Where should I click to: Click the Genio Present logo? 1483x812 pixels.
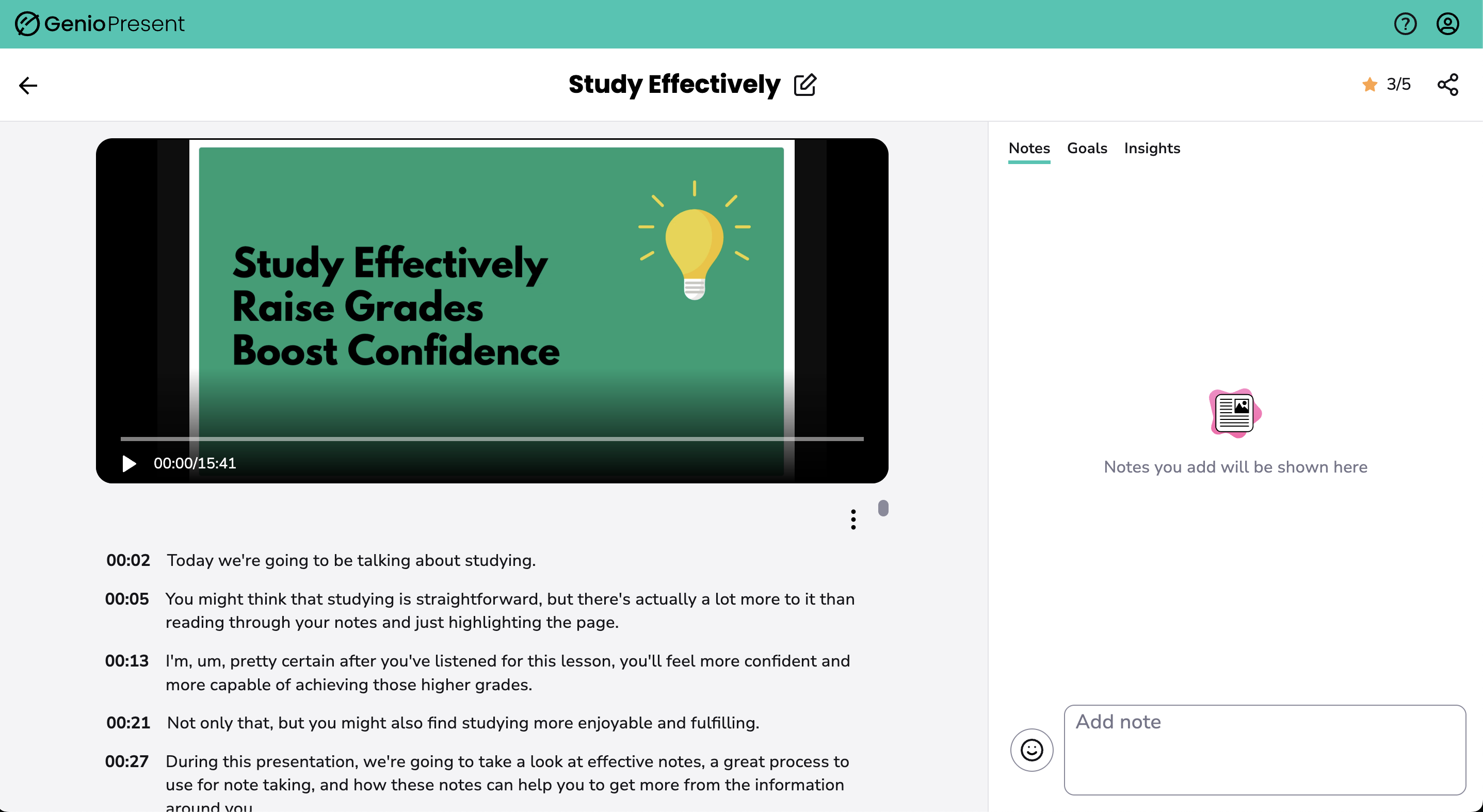[100, 24]
